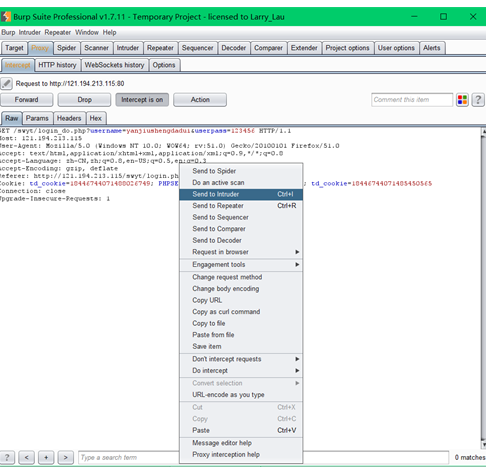Viewport: 486px width, 467px height.
Task: Switch to the Target tab
Action: (14, 48)
